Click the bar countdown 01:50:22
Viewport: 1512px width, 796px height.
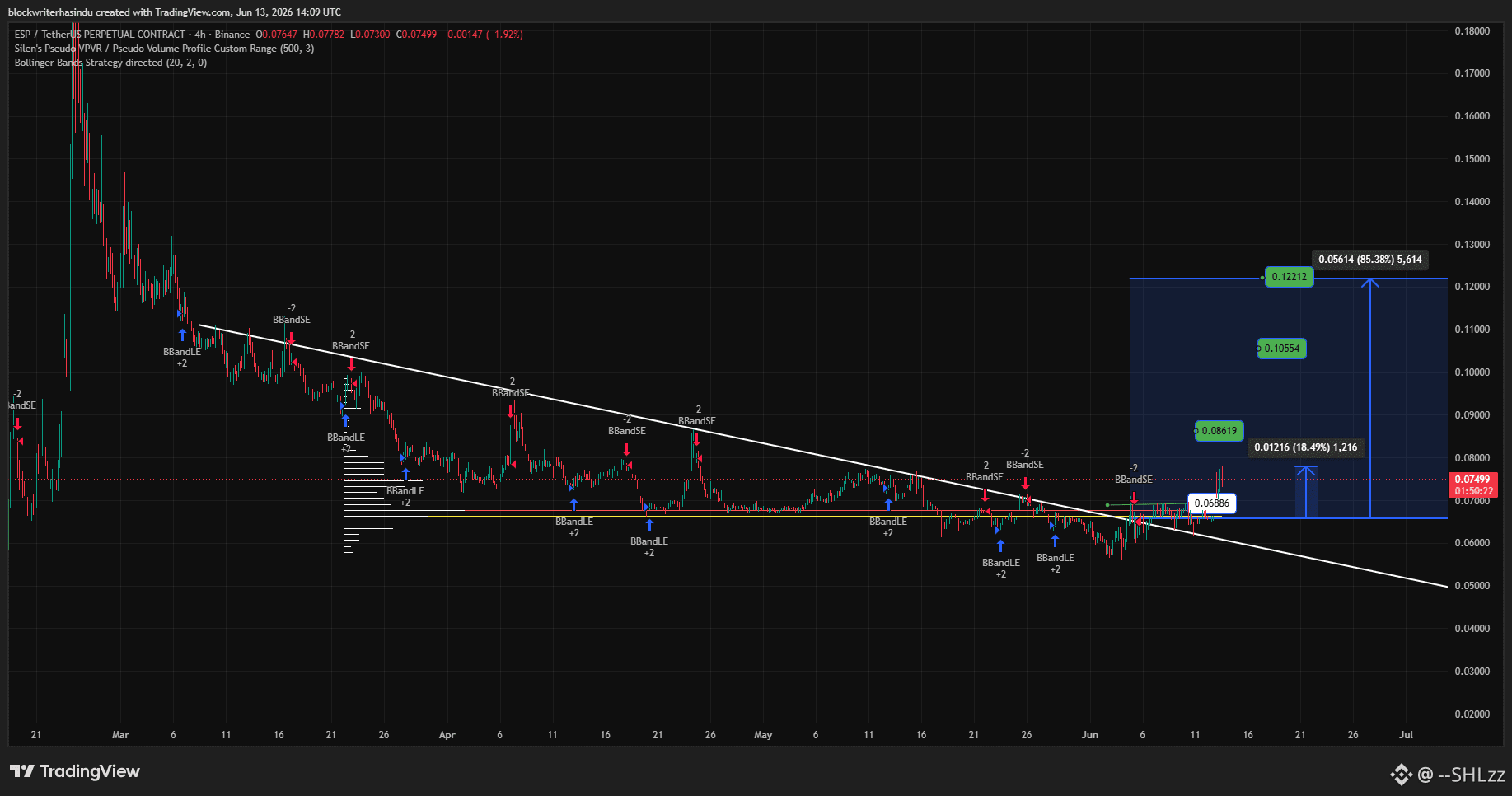pyautogui.click(x=1472, y=491)
